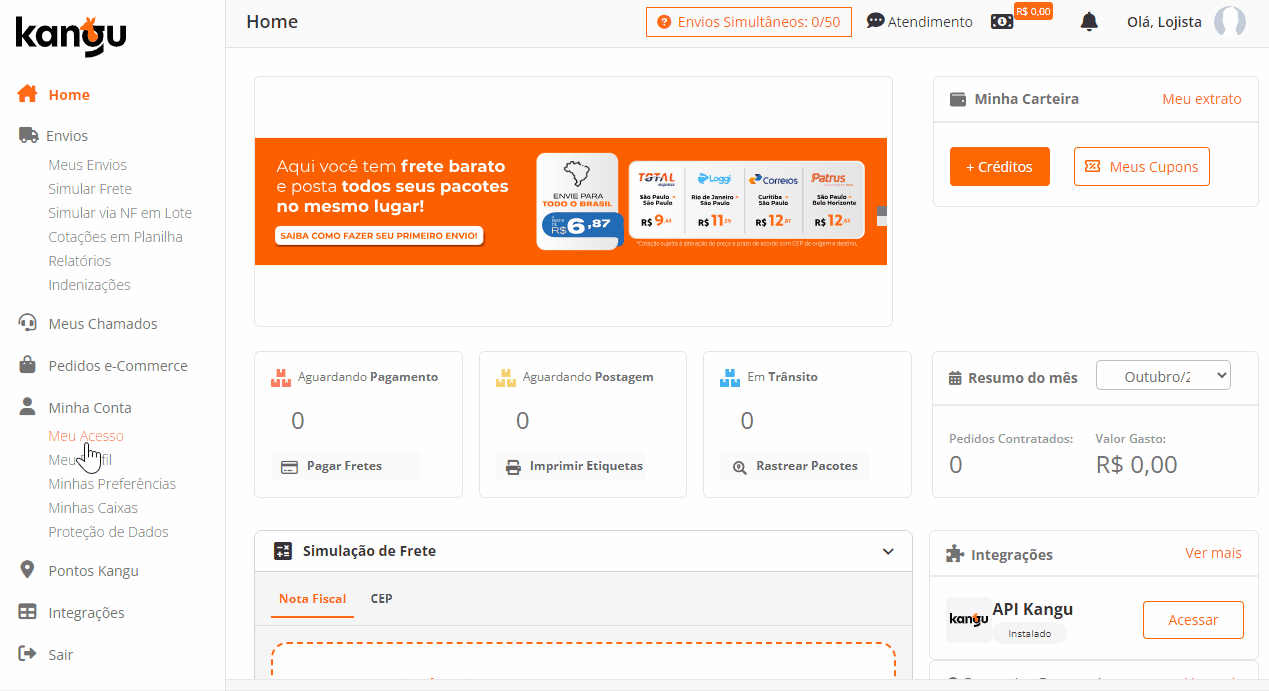Click Saiba como fazer seu primeiro envio
1269x691 pixels.
[379, 236]
